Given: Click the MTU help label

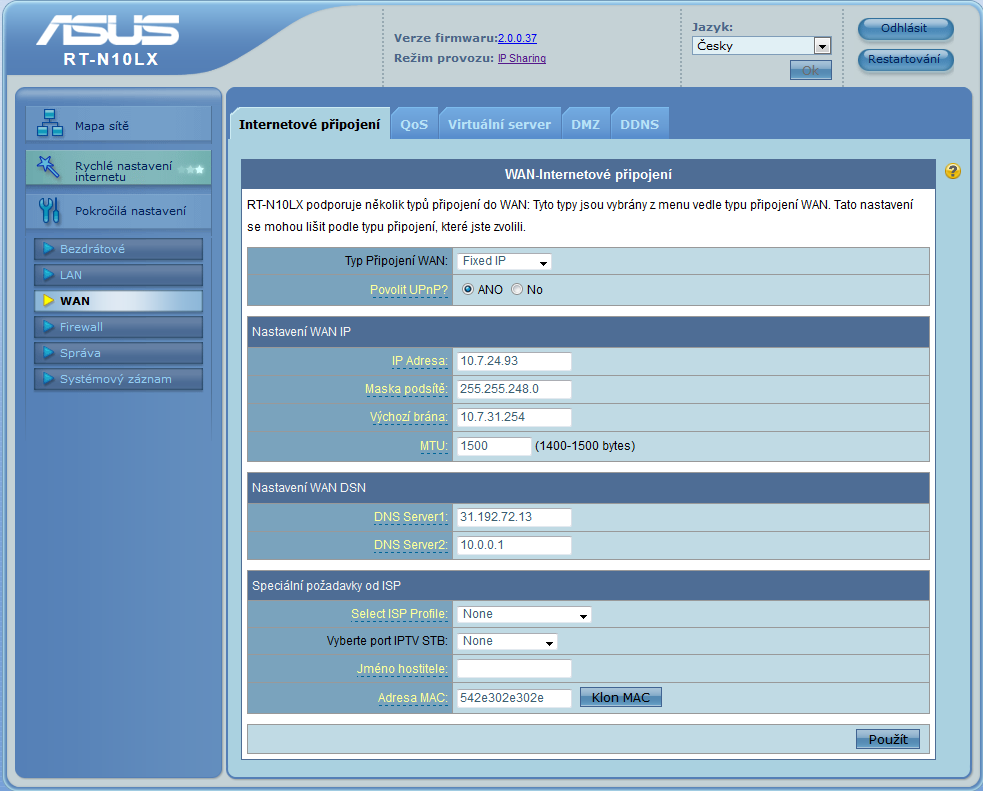Looking at the screenshot, I should coord(434,446).
